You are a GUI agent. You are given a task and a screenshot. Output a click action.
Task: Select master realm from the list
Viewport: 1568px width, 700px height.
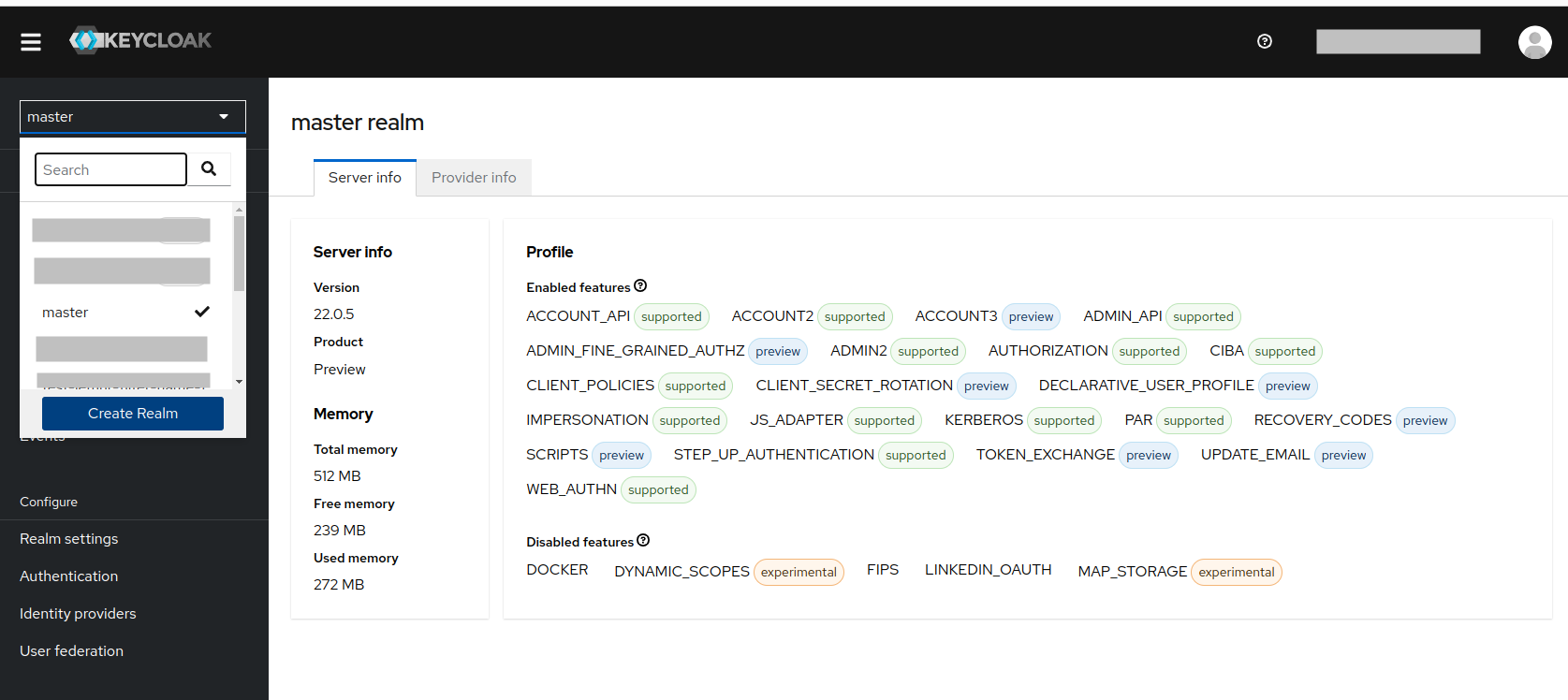(66, 313)
